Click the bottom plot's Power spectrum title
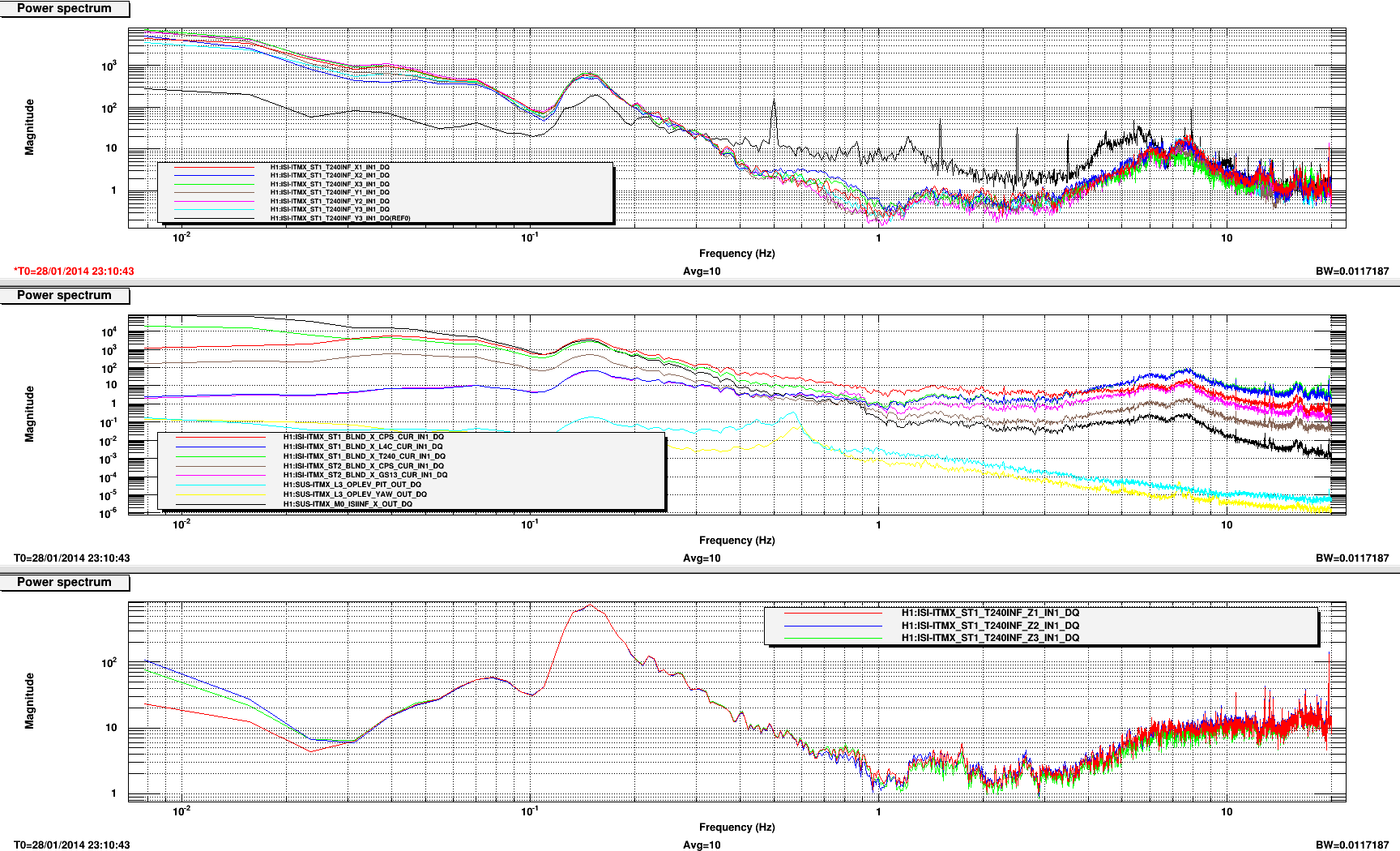 point(64,582)
